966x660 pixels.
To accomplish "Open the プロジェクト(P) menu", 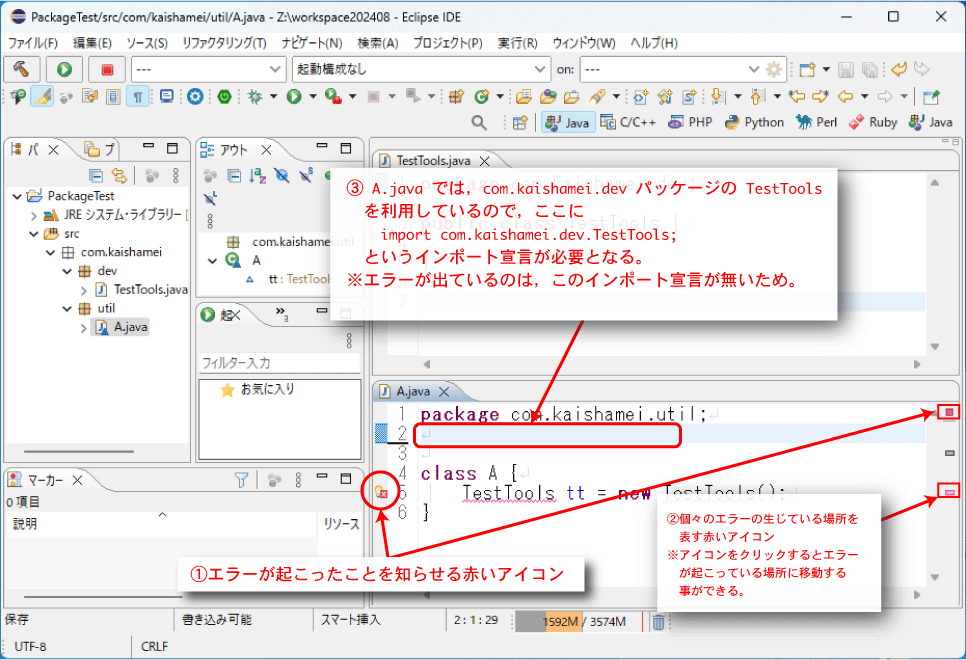I will (447, 43).
